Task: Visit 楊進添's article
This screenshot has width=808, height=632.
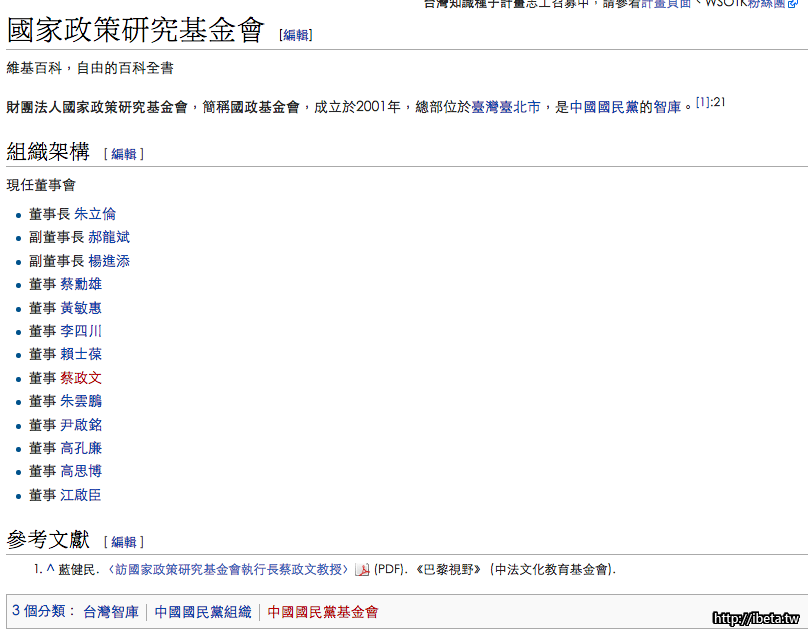Action: tap(109, 261)
